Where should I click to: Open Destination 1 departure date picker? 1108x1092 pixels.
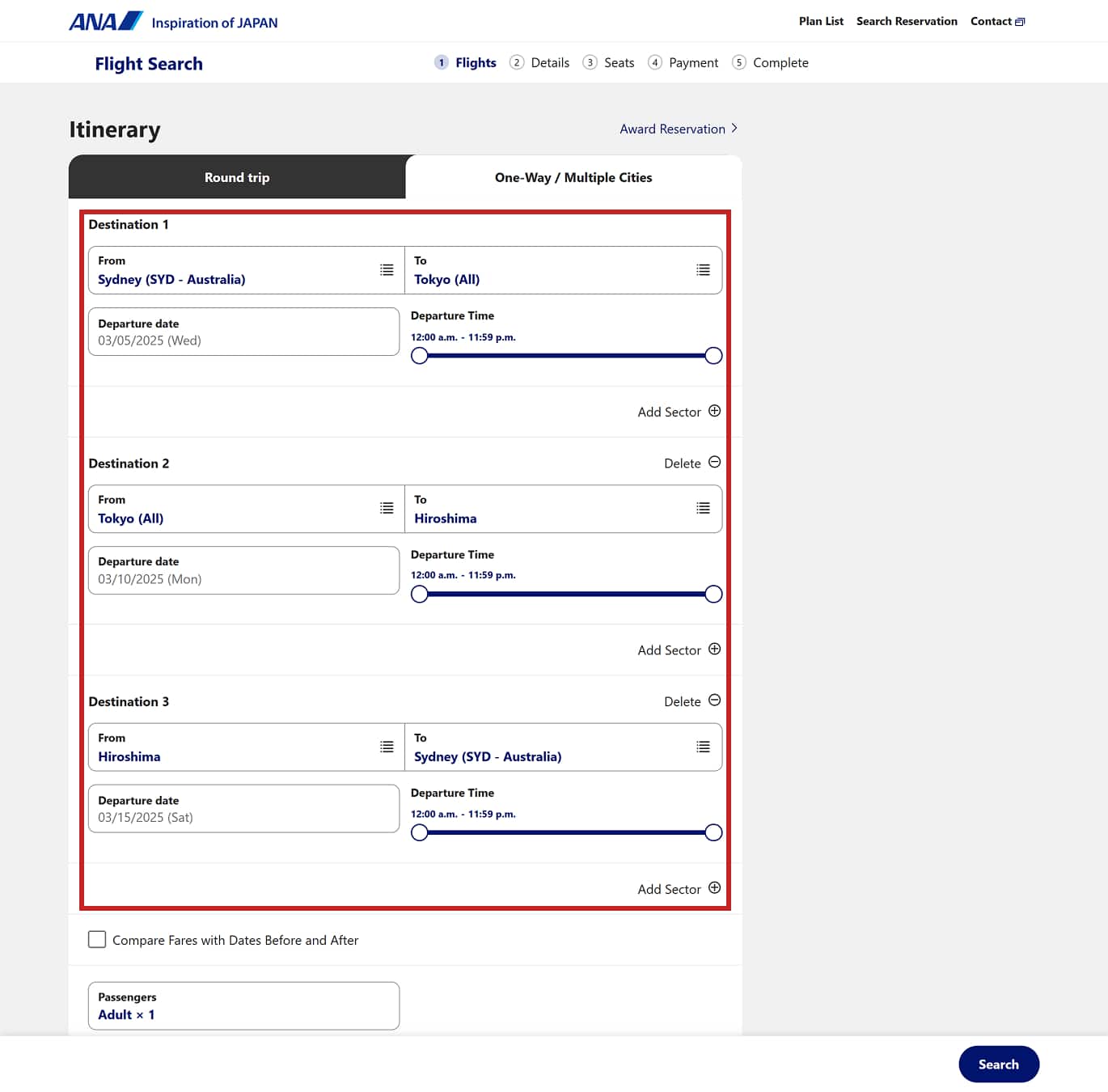click(x=243, y=332)
